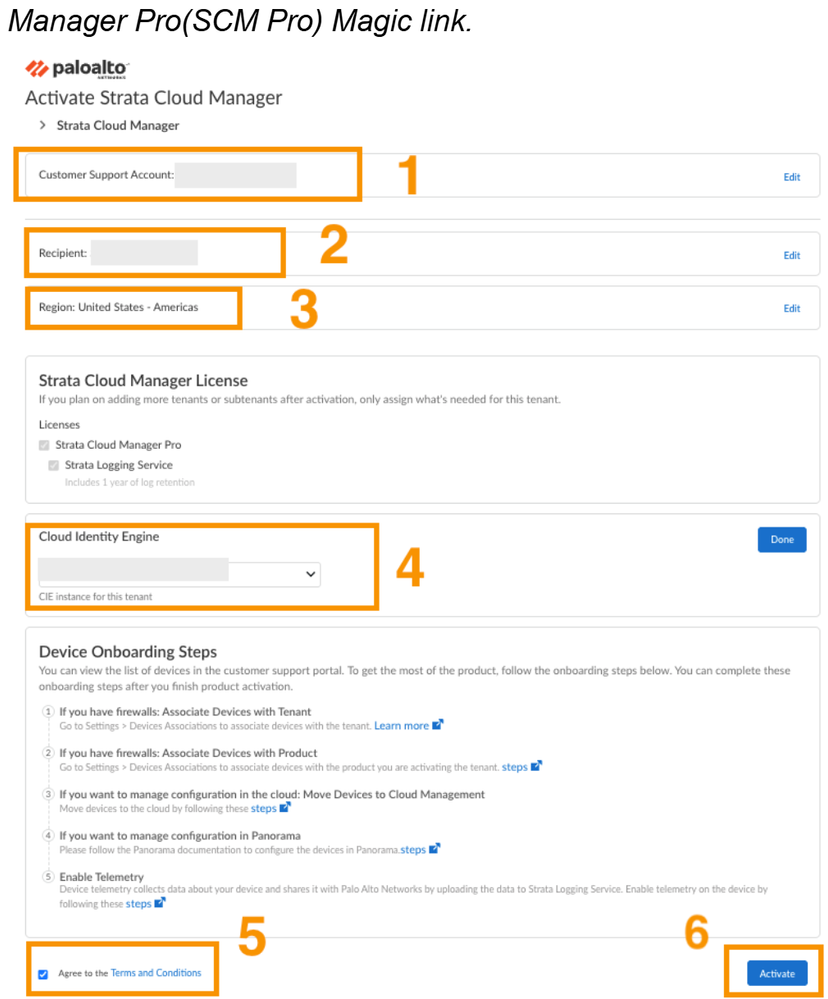Edit the Customer Support Account

tap(791, 177)
